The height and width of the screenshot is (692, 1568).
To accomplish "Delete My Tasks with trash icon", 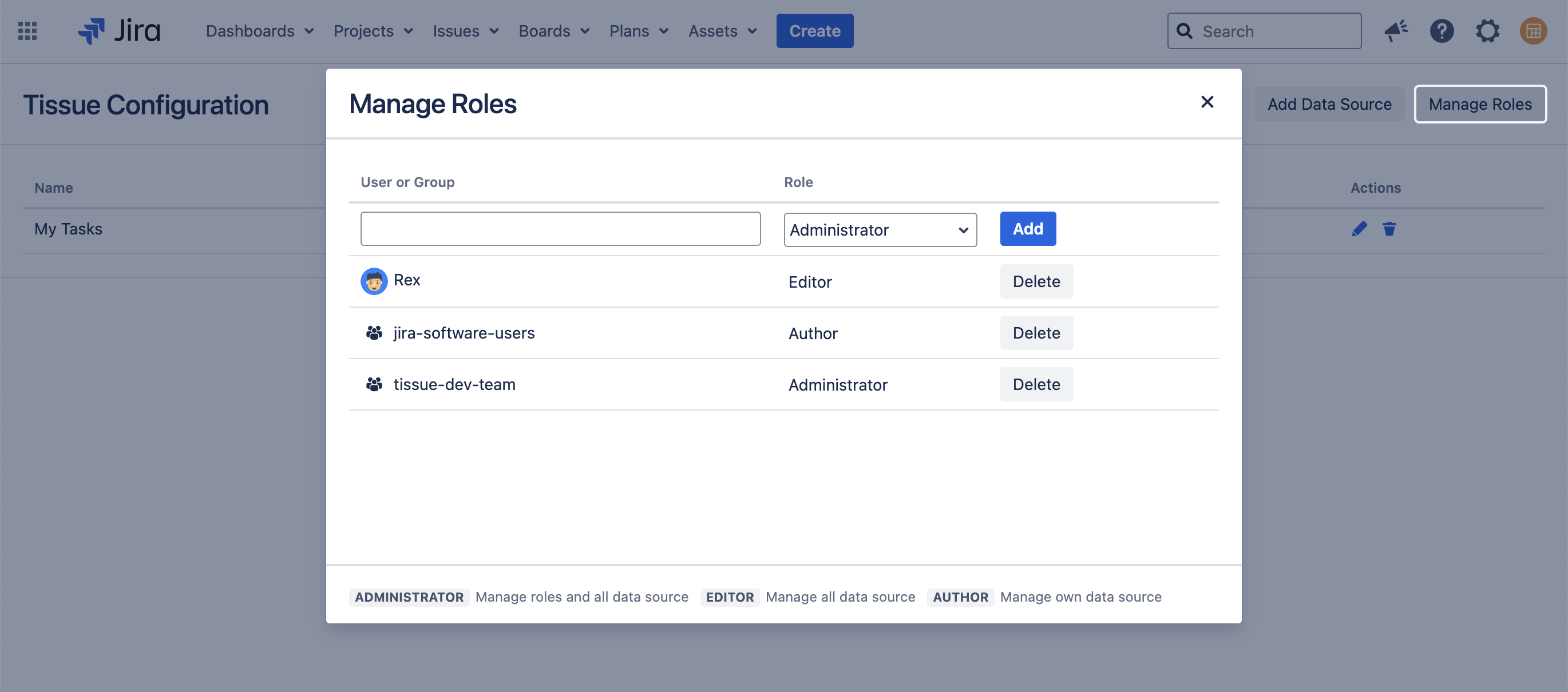I will (1388, 229).
